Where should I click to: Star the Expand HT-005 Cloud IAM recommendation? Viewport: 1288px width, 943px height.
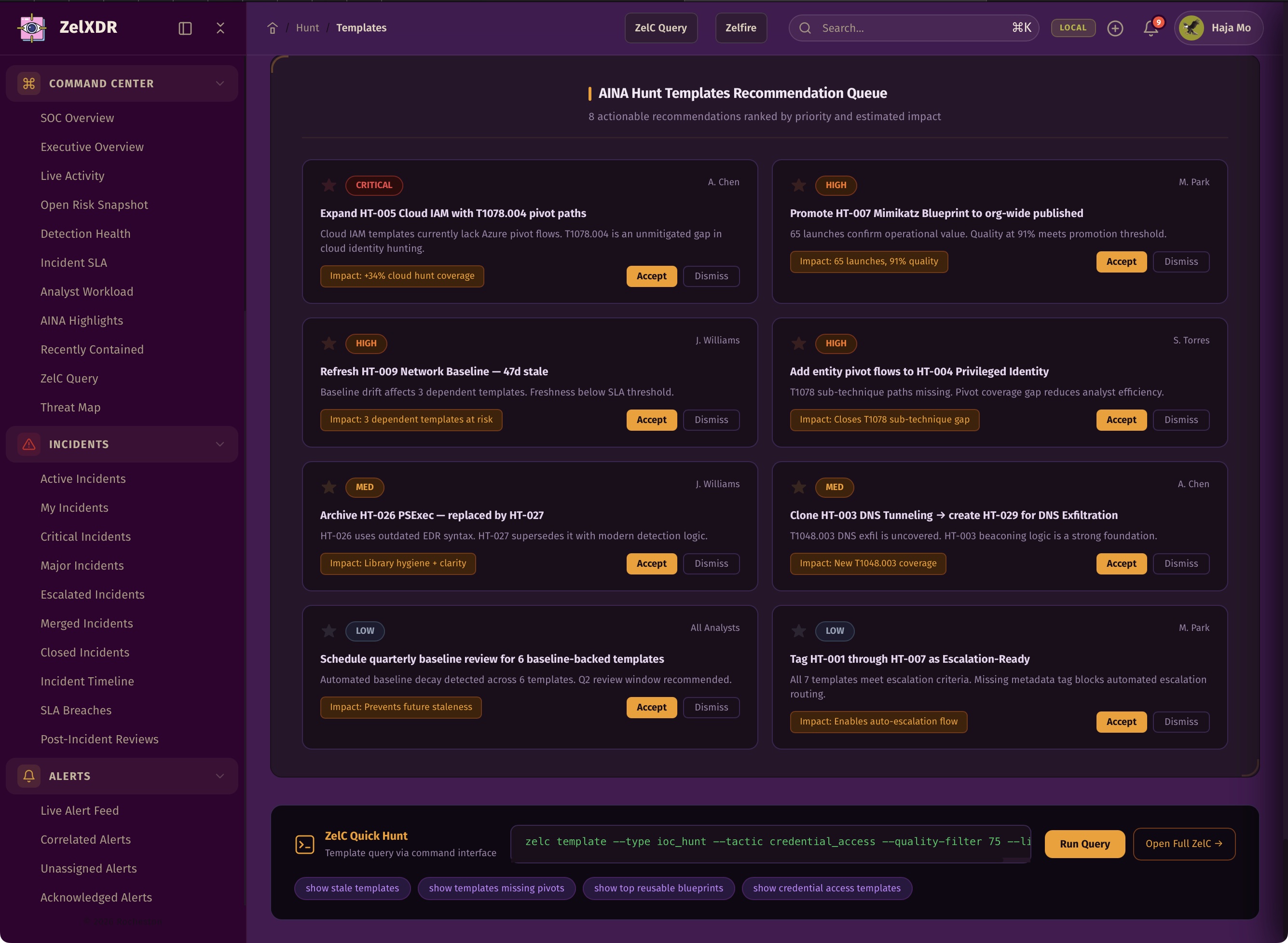pyautogui.click(x=329, y=185)
